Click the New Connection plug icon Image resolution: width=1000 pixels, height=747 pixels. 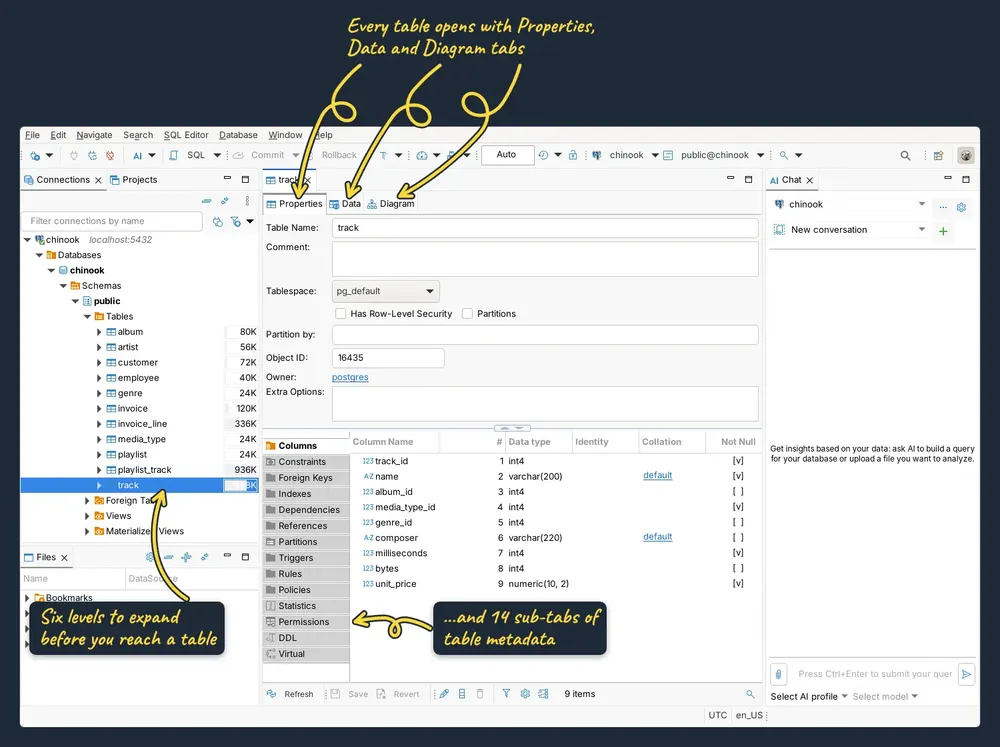click(35, 155)
